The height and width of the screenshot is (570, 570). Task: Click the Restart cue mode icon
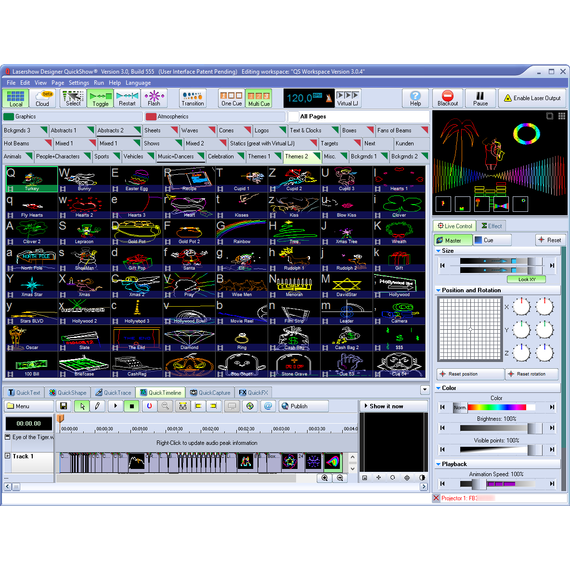127,98
